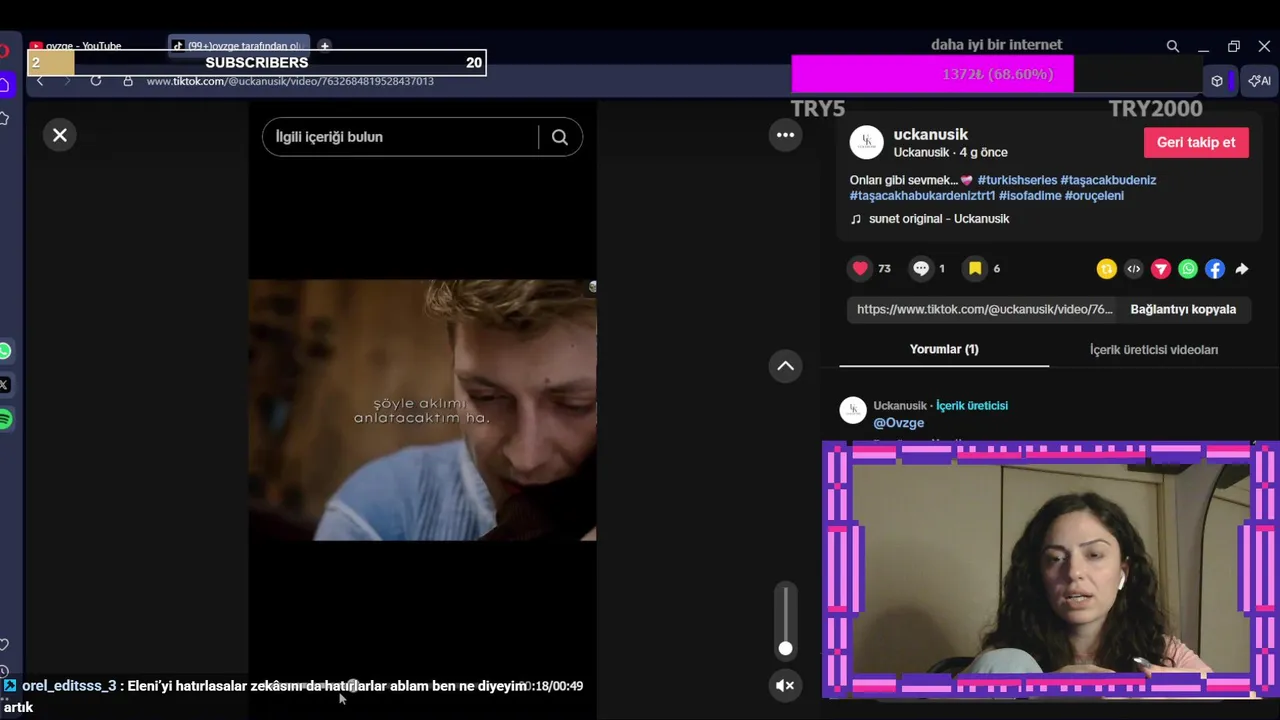Open the Opera menu logo
1280x720 pixels.
[4, 51]
